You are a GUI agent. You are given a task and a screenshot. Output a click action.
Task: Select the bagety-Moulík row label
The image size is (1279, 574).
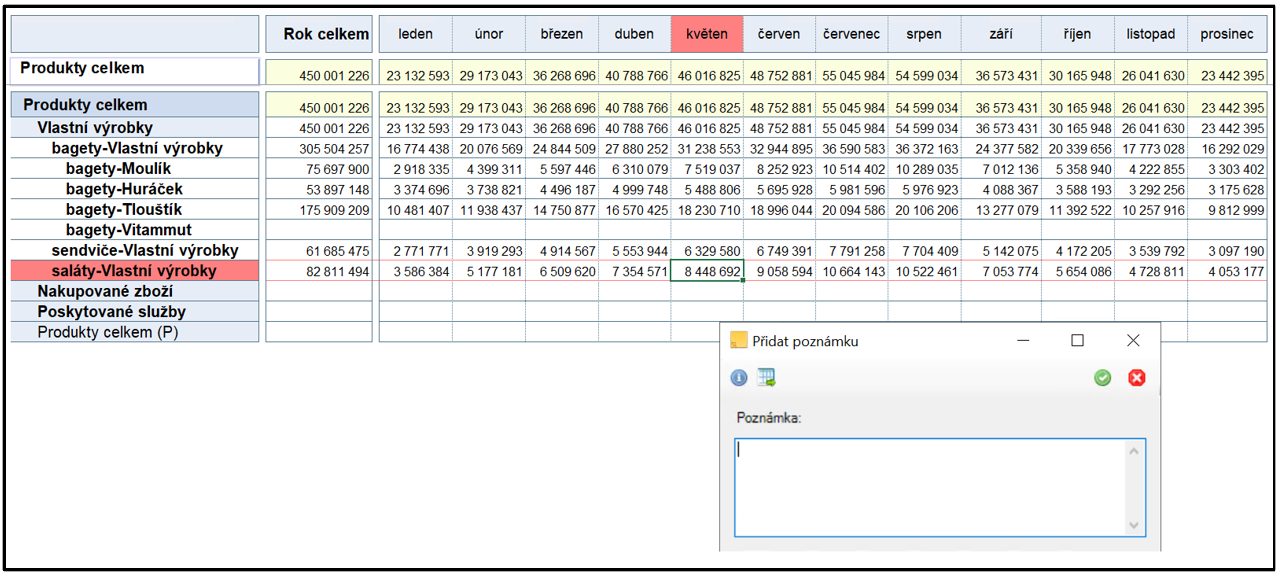coord(135,168)
